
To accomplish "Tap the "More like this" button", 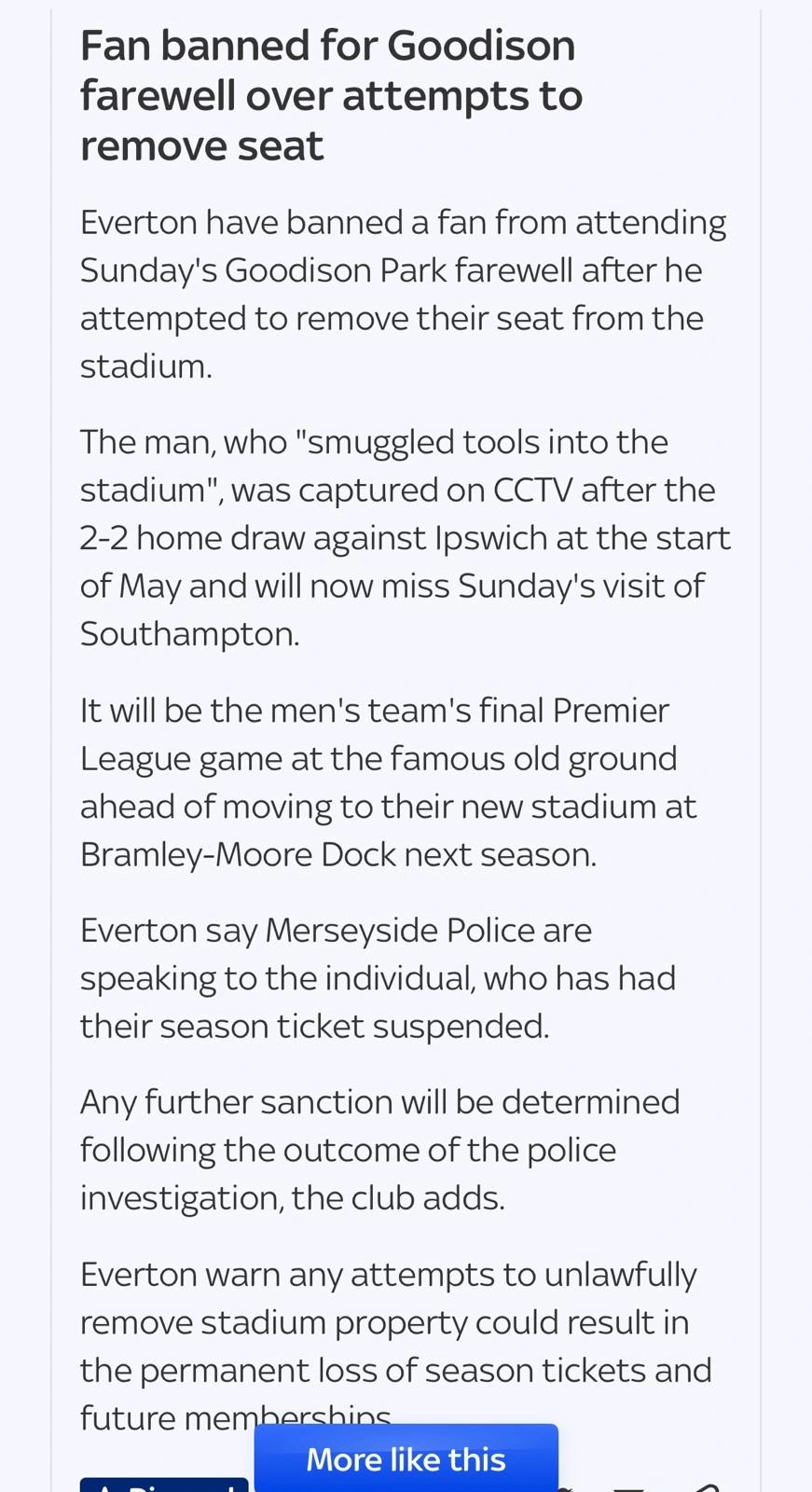I will click(x=406, y=1458).
